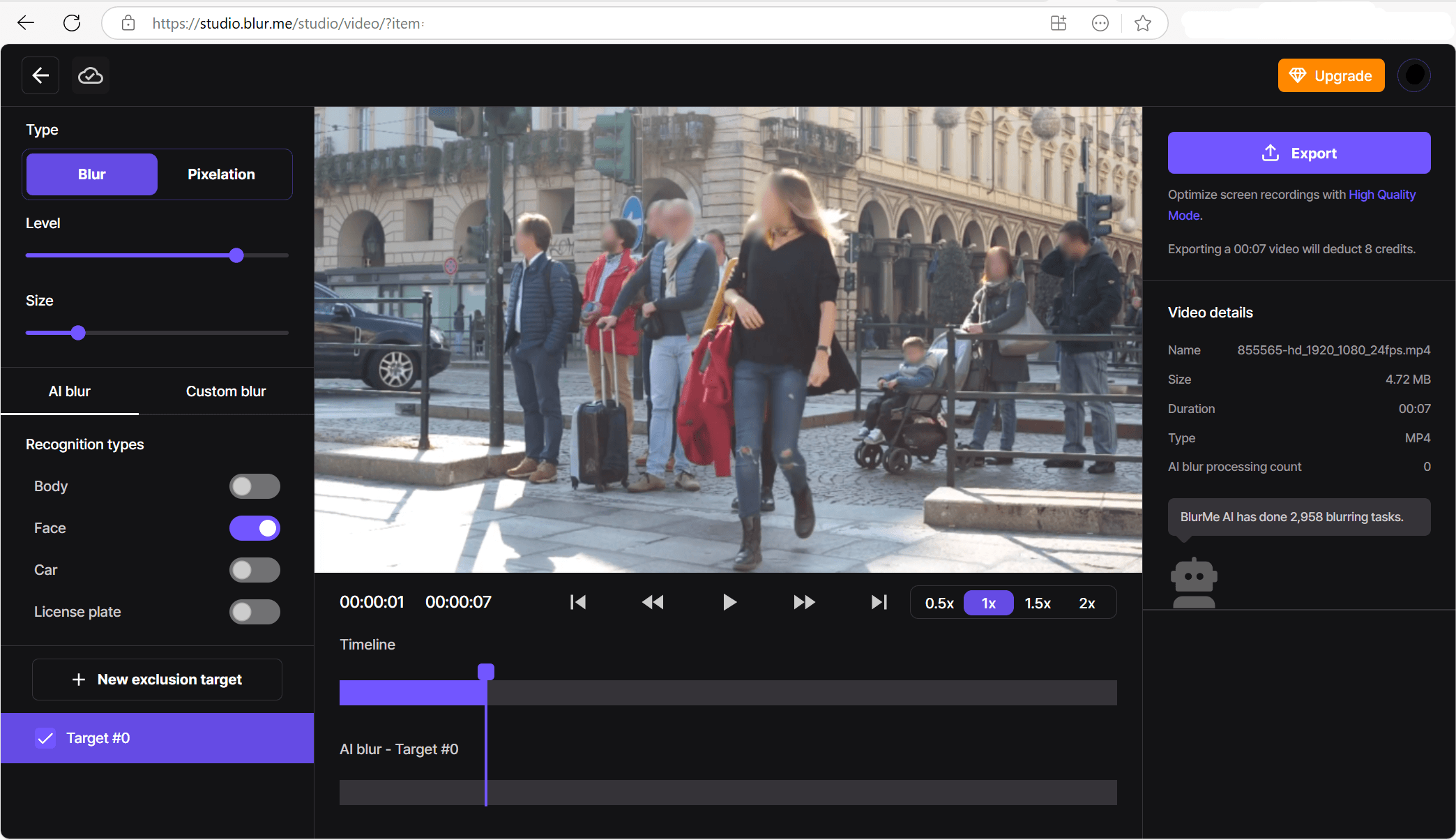Click the back arrow to leave the editor
Screen dimensions: 1456x840
pos(40,75)
